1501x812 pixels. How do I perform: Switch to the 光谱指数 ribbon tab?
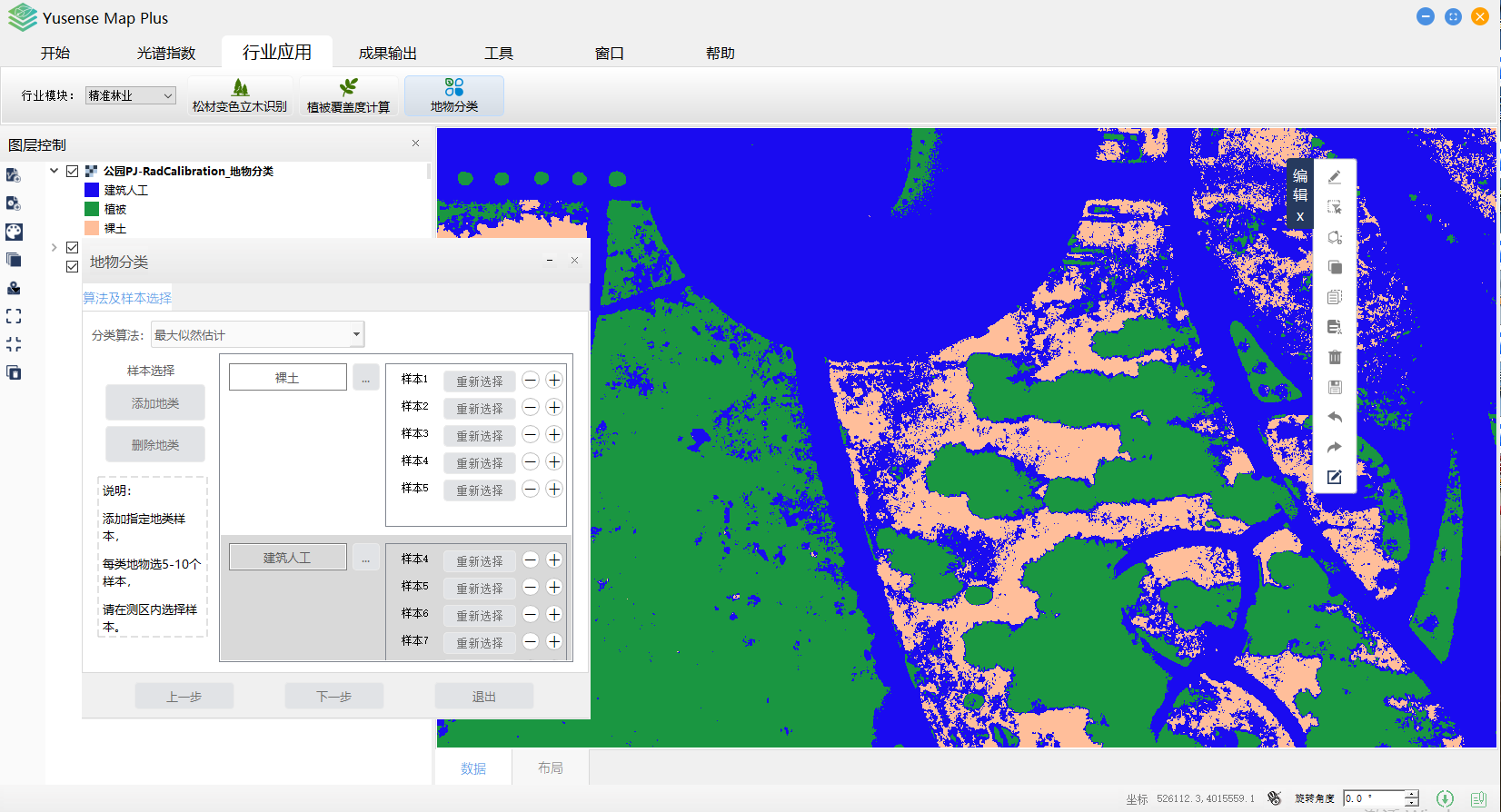(x=166, y=53)
